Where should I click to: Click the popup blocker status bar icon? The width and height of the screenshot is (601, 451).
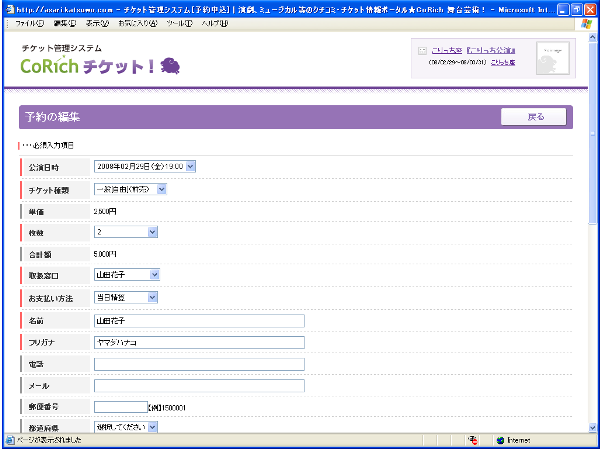coord(472,439)
